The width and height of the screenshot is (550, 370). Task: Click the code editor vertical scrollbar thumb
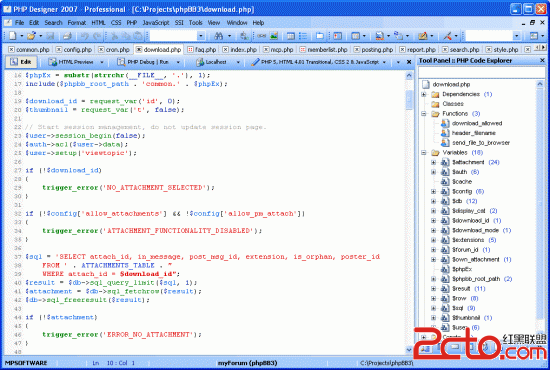pos(409,100)
